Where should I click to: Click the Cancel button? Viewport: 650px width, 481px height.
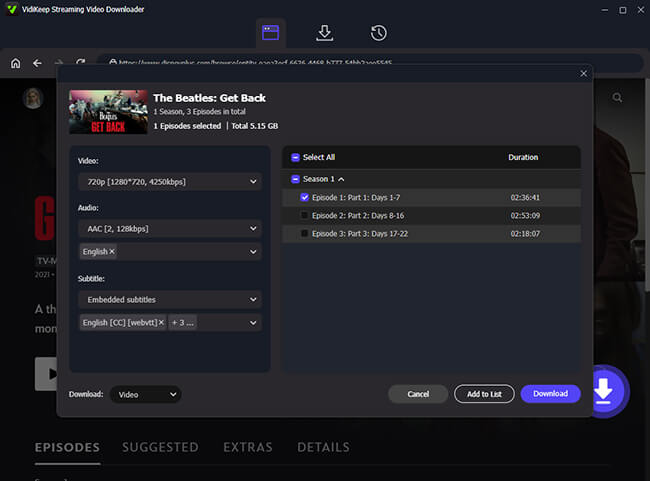click(418, 394)
